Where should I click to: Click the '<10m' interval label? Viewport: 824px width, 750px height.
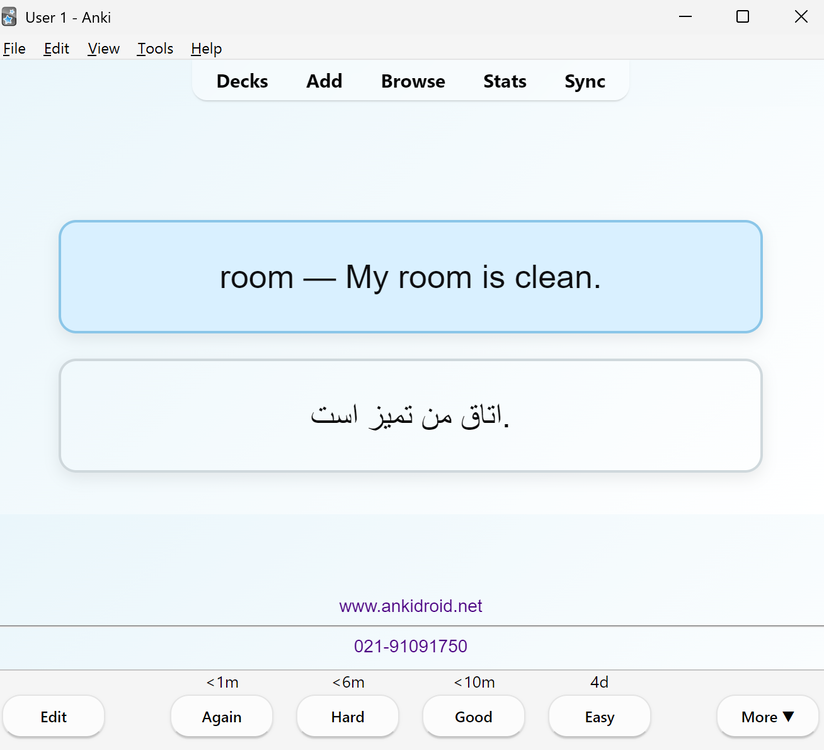point(474,682)
